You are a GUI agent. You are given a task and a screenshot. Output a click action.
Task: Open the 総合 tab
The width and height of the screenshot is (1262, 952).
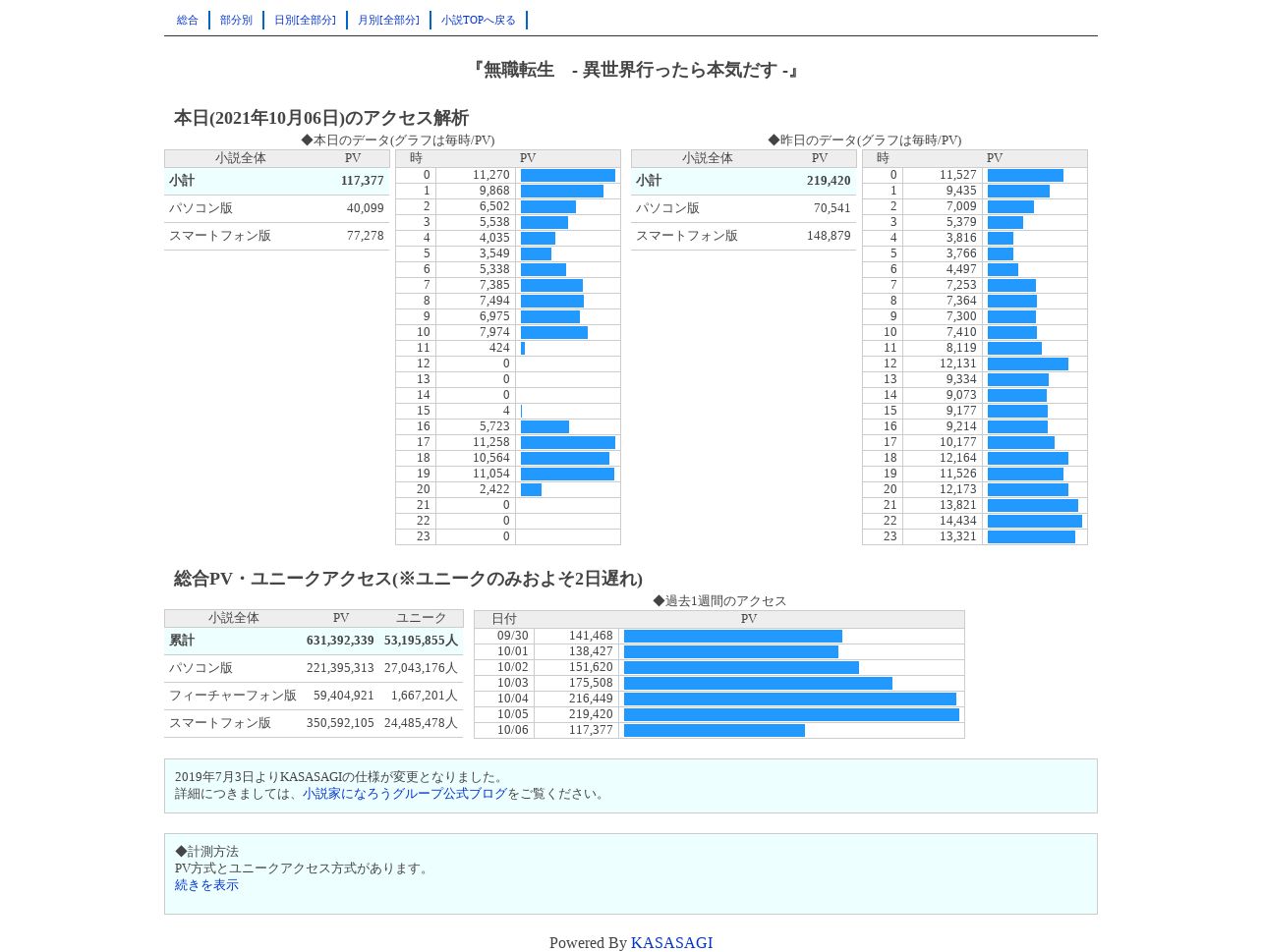187,21
